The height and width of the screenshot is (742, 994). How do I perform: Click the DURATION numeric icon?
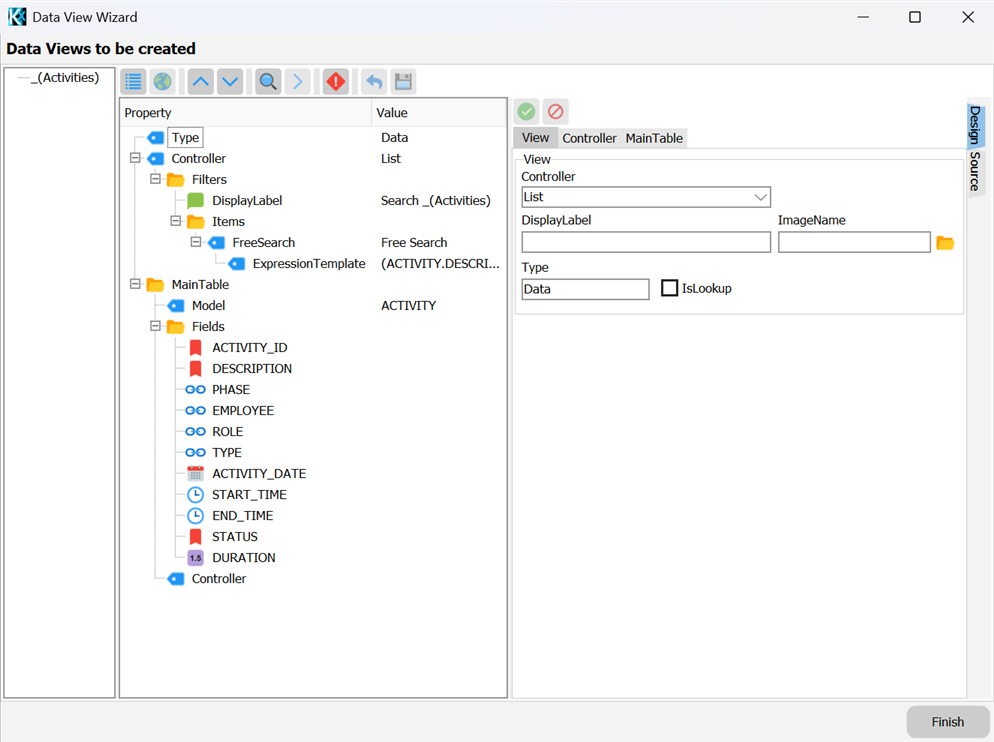(196, 558)
